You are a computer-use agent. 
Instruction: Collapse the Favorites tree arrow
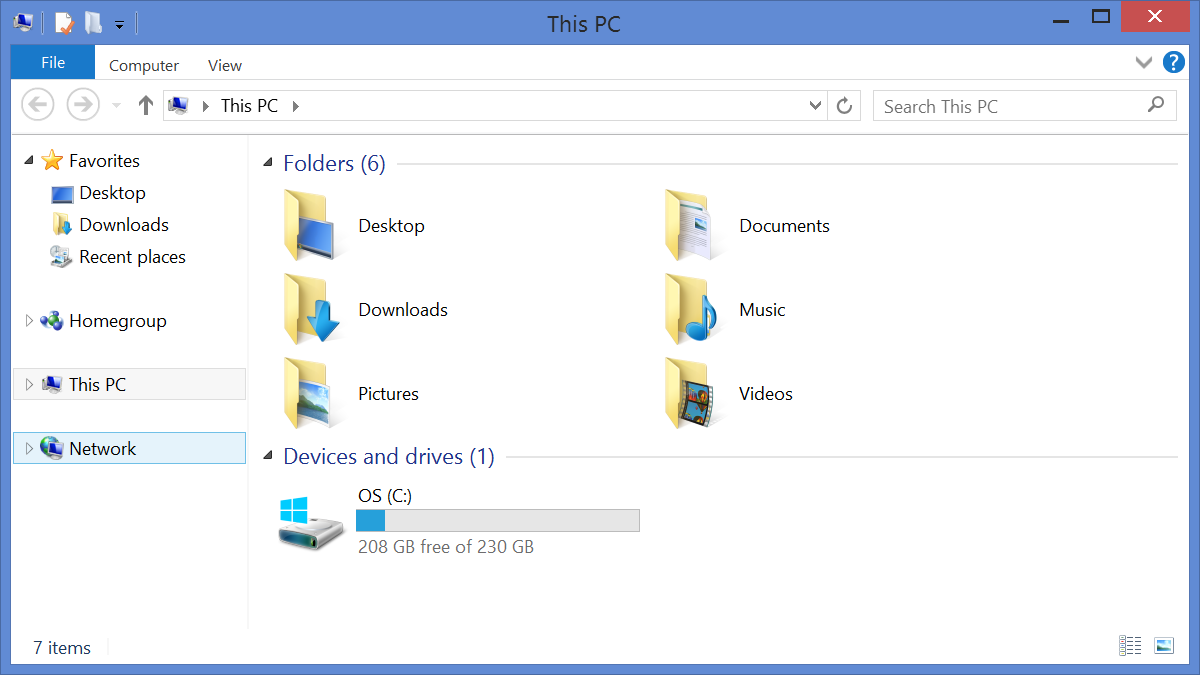pyautogui.click(x=28, y=161)
